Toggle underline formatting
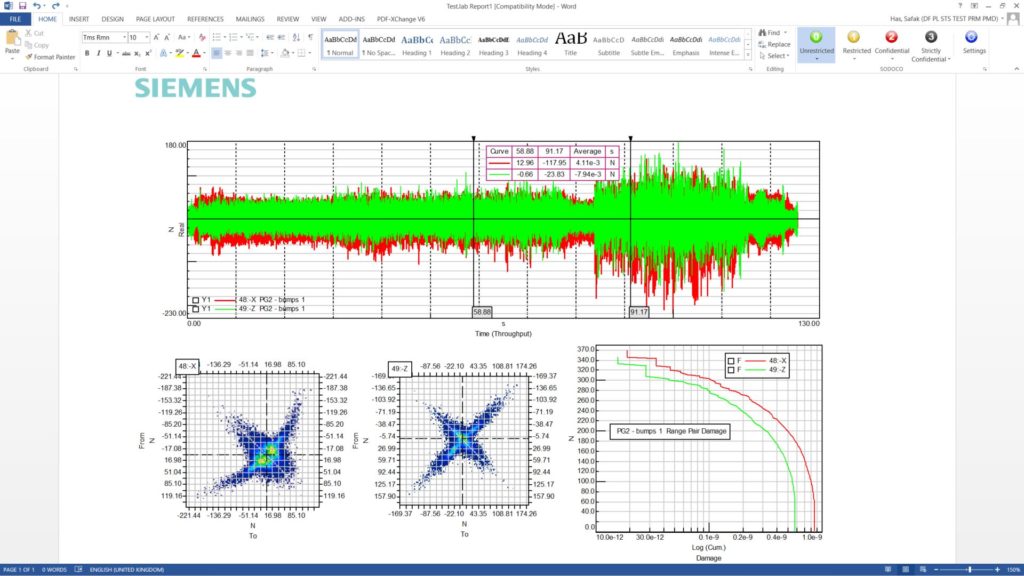1024x576 pixels. (109, 53)
